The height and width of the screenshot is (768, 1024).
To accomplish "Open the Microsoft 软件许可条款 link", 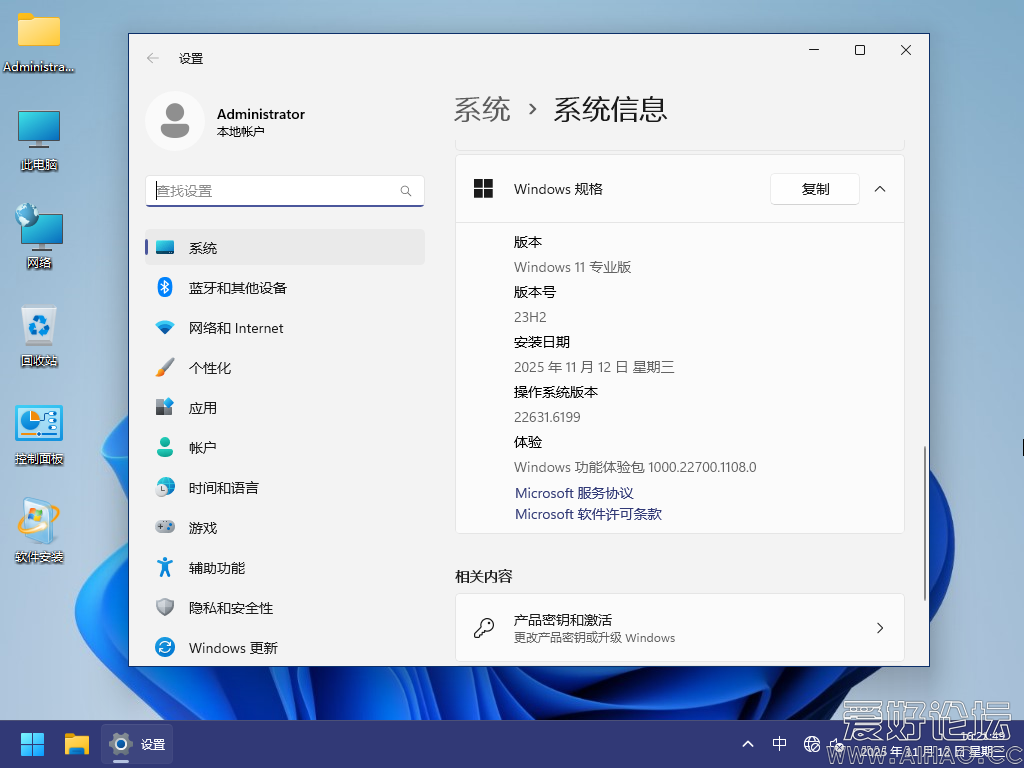I will click(x=588, y=514).
